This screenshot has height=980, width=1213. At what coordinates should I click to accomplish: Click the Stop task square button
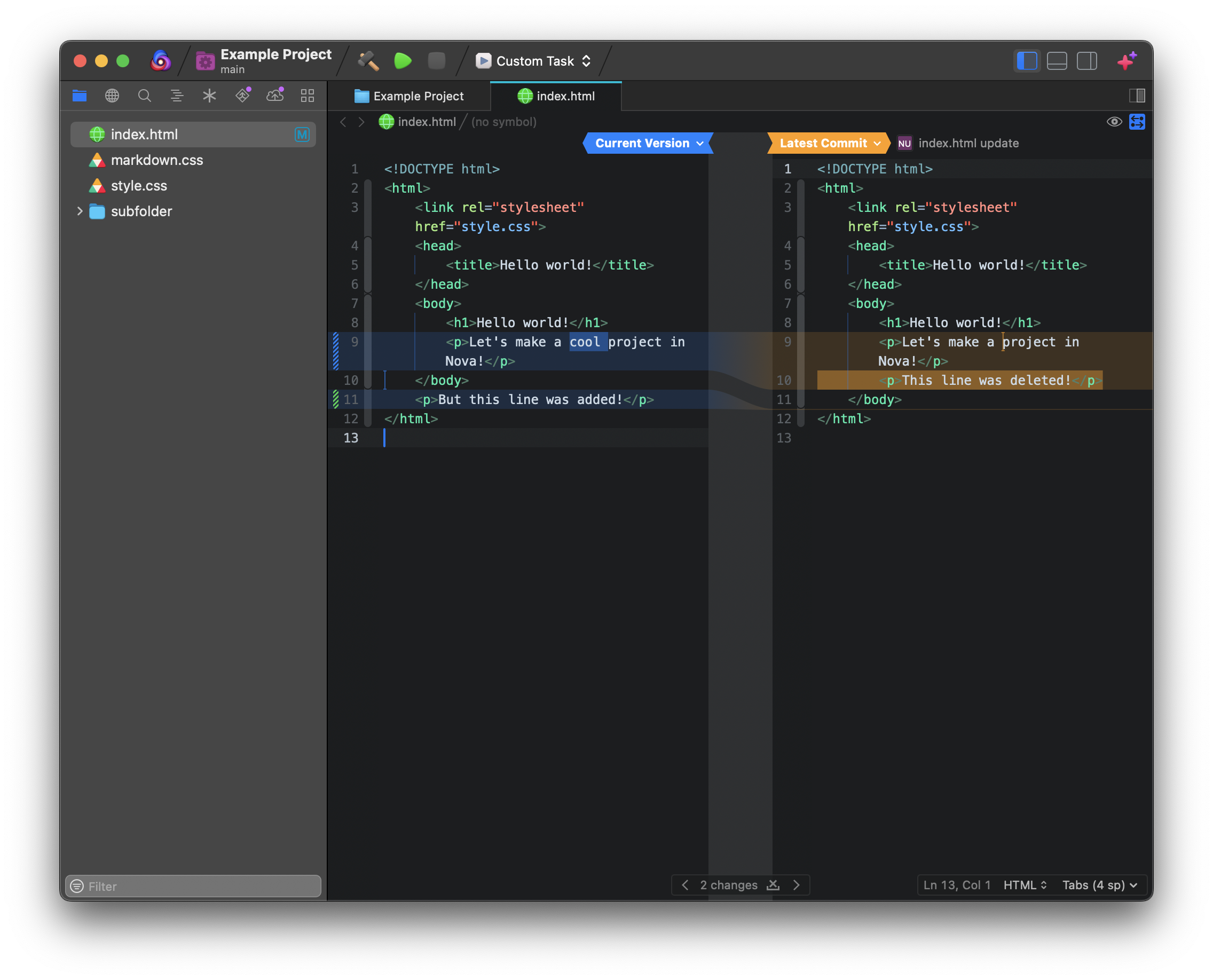point(437,61)
